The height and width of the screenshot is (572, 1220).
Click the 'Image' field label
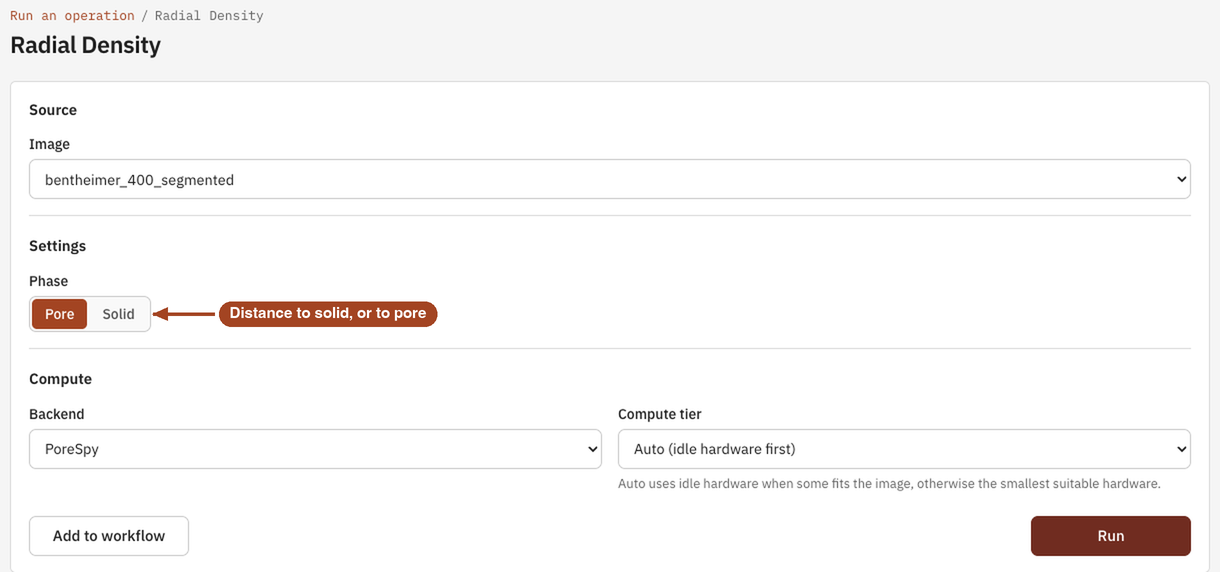pos(49,144)
